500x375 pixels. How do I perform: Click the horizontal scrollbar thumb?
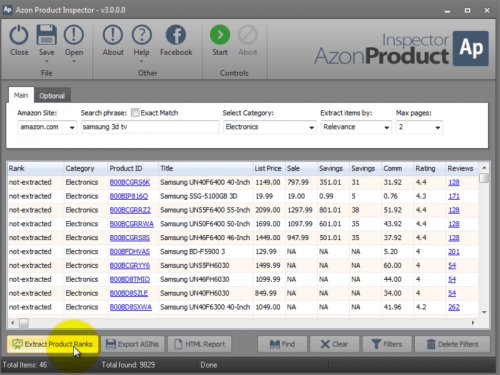pyautogui.click(x=23, y=323)
